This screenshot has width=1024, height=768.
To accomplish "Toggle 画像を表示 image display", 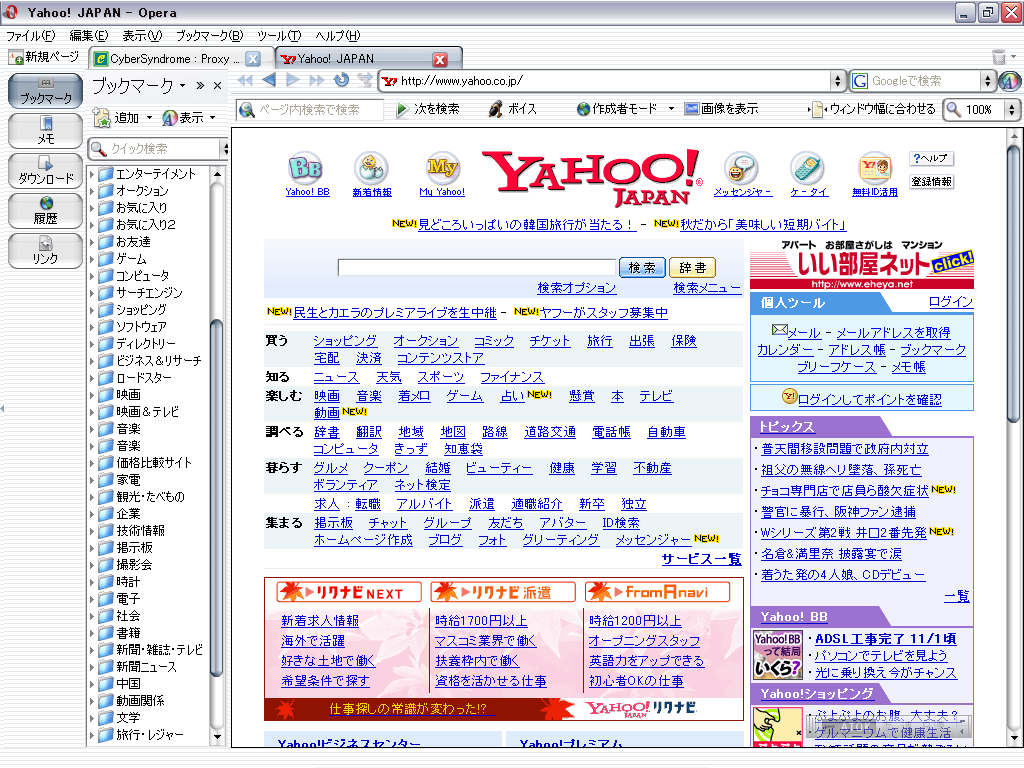I will [x=721, y=109].
